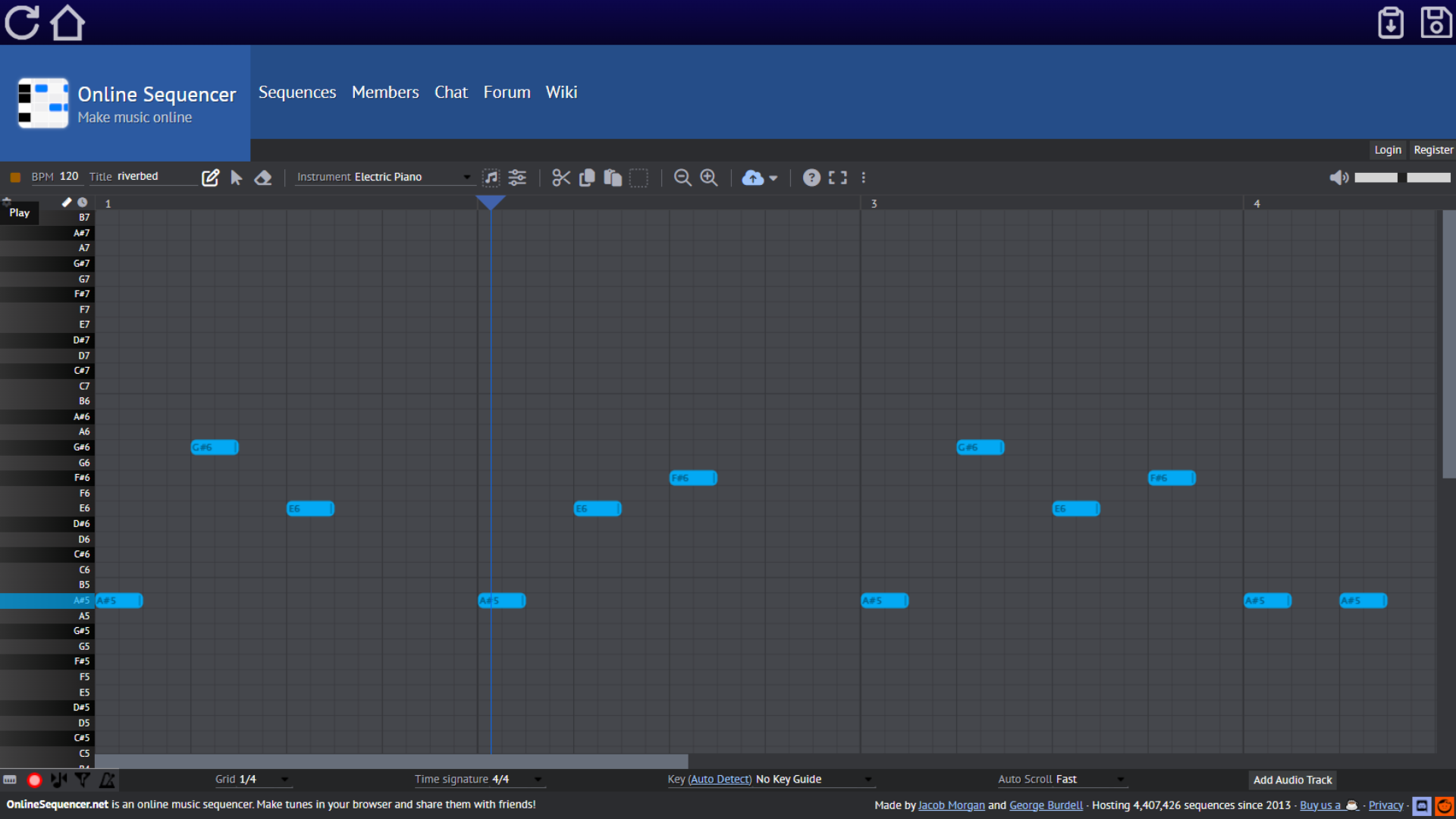
Task: Click the Add Audio Track button
Action: click(x=1292, y=780)
